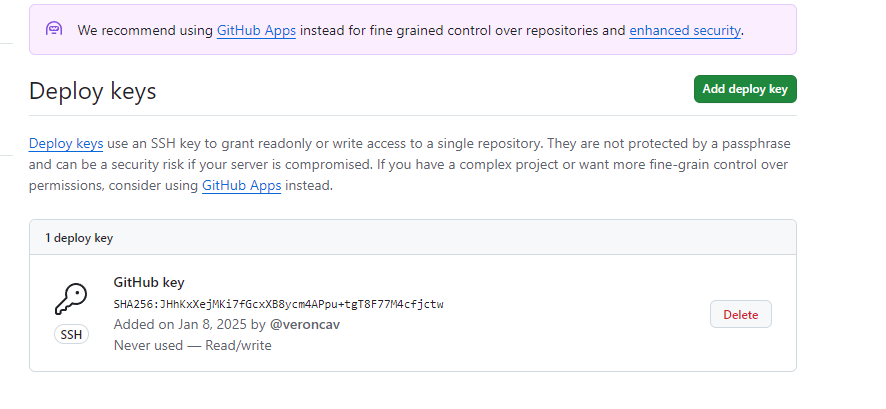
Task: Open the enhanced security link
Action: pos(685,30)
